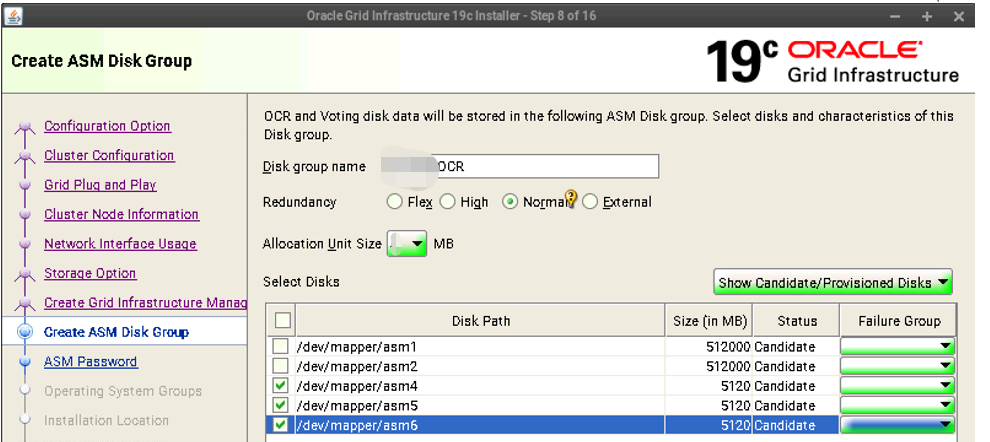This screenshot has width=990, height=442.
Task: Uncheck the /dev/mapper/asm4 disk checkbox
Action: (x=281, y=386)
